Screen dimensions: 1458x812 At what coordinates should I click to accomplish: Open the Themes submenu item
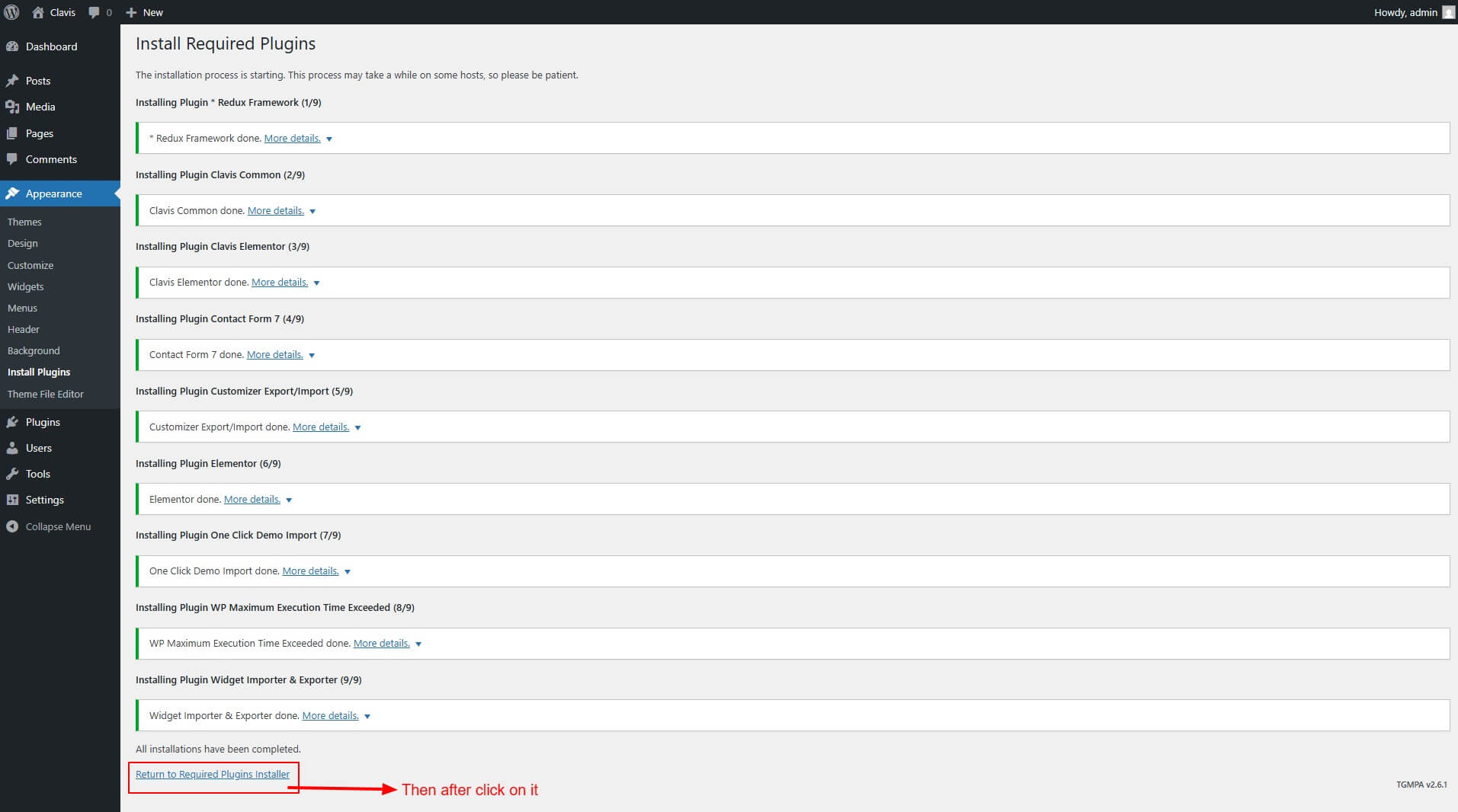pos(24,222)
